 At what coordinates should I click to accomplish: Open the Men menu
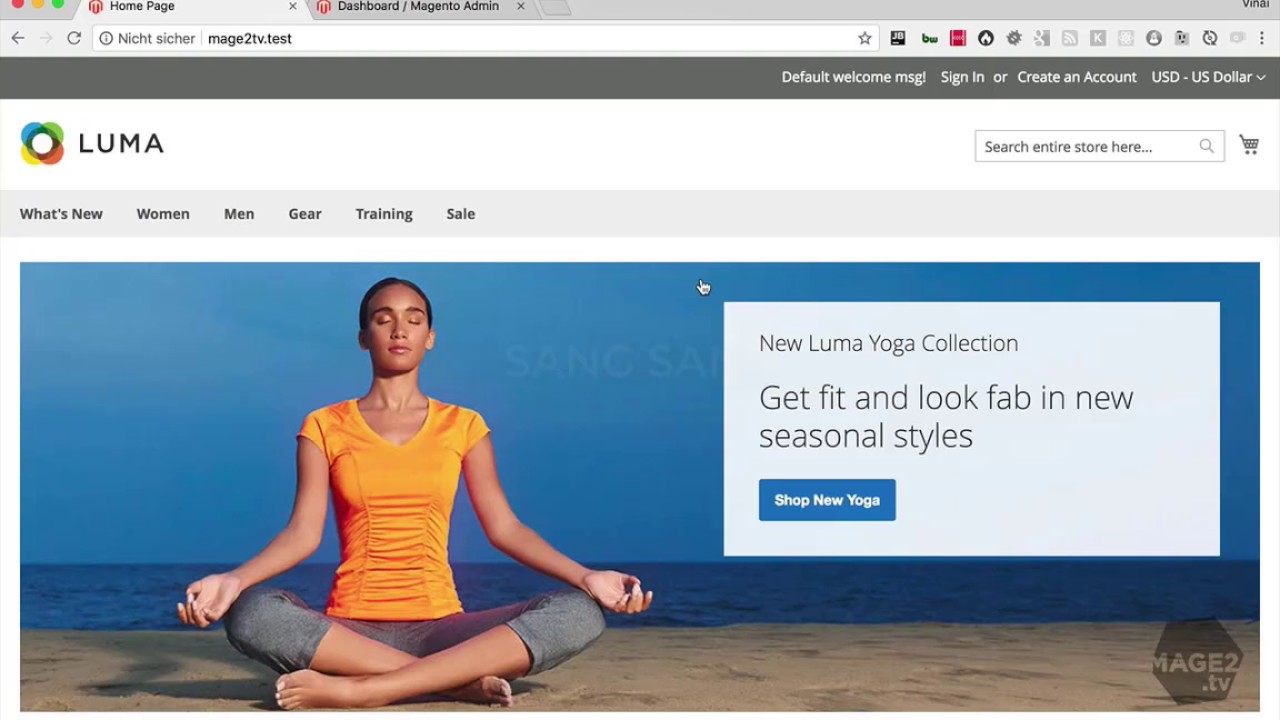coord(239,214)
